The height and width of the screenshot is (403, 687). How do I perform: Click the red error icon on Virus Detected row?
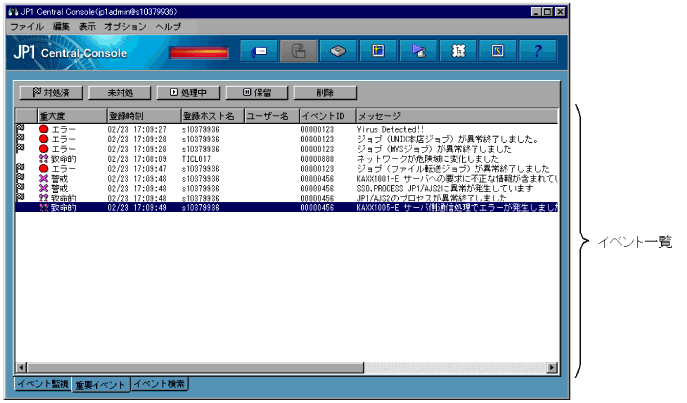pyautogui.click(x=44, y=129)
